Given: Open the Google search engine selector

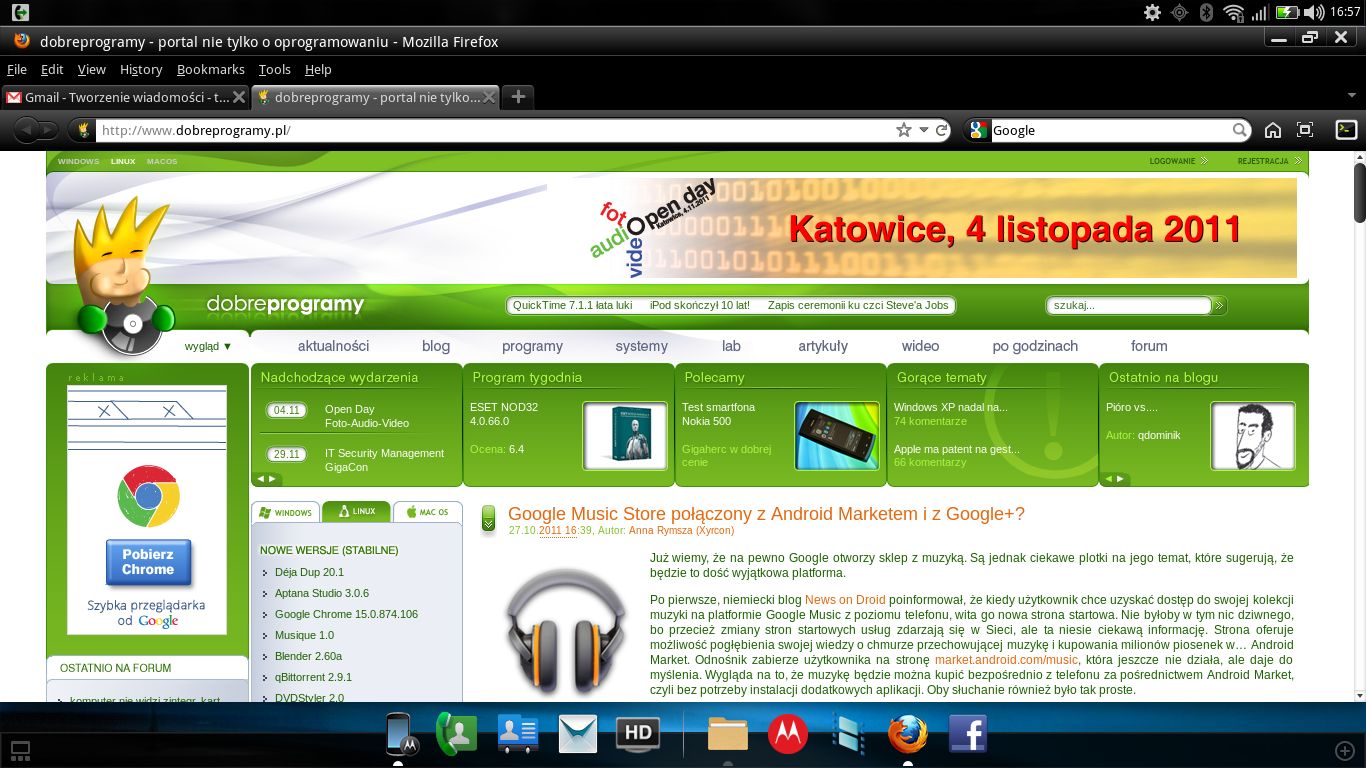Looking at the screenshot, I should (x=978, y=130).
